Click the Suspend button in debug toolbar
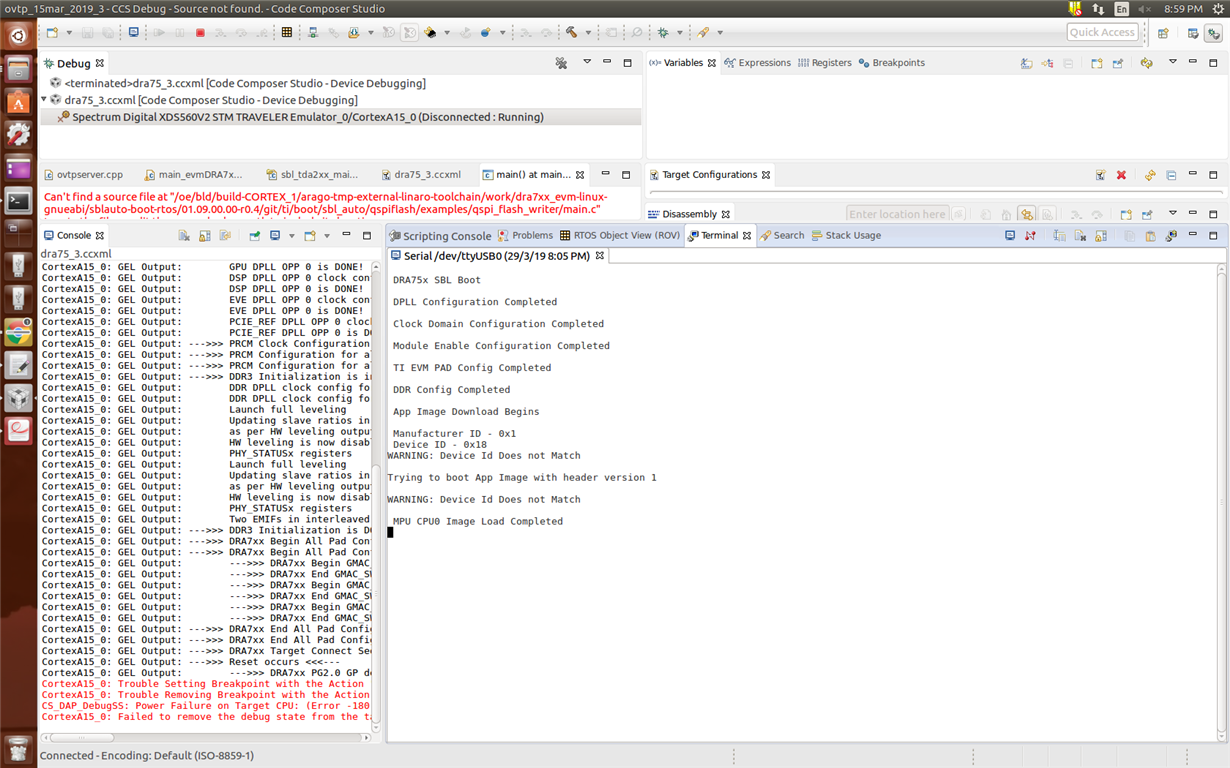Image resolution: width=1230 pixels, height=768 pixels. pyautogui.click(x=179, y=32)
